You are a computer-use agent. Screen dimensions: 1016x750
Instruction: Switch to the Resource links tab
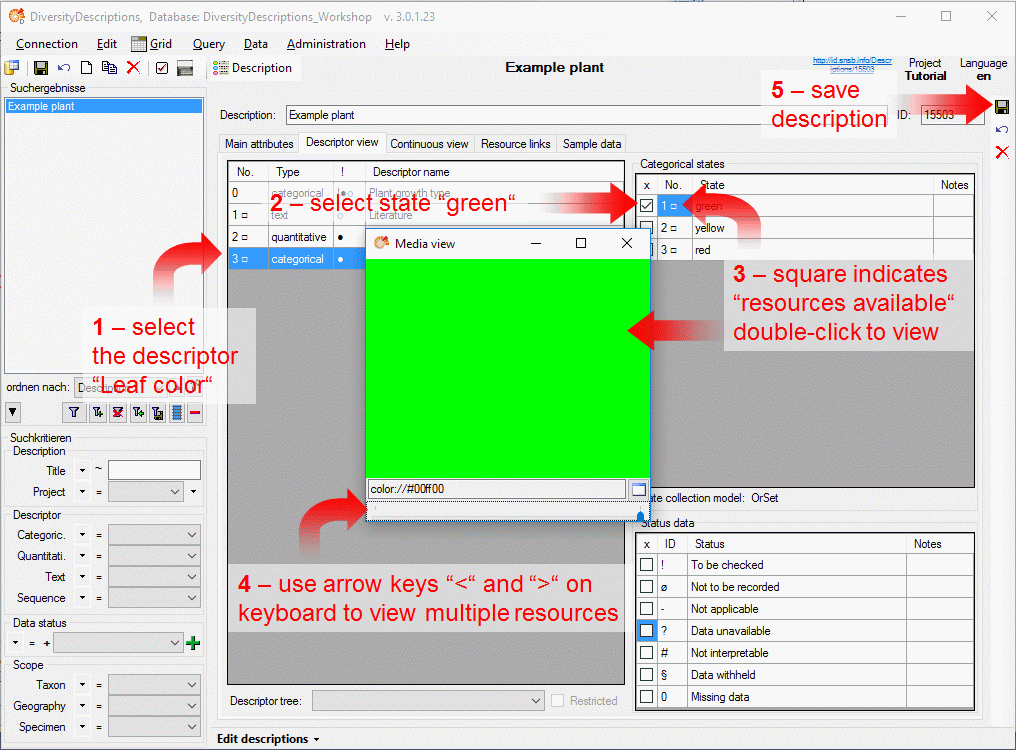tap(516, 144)
